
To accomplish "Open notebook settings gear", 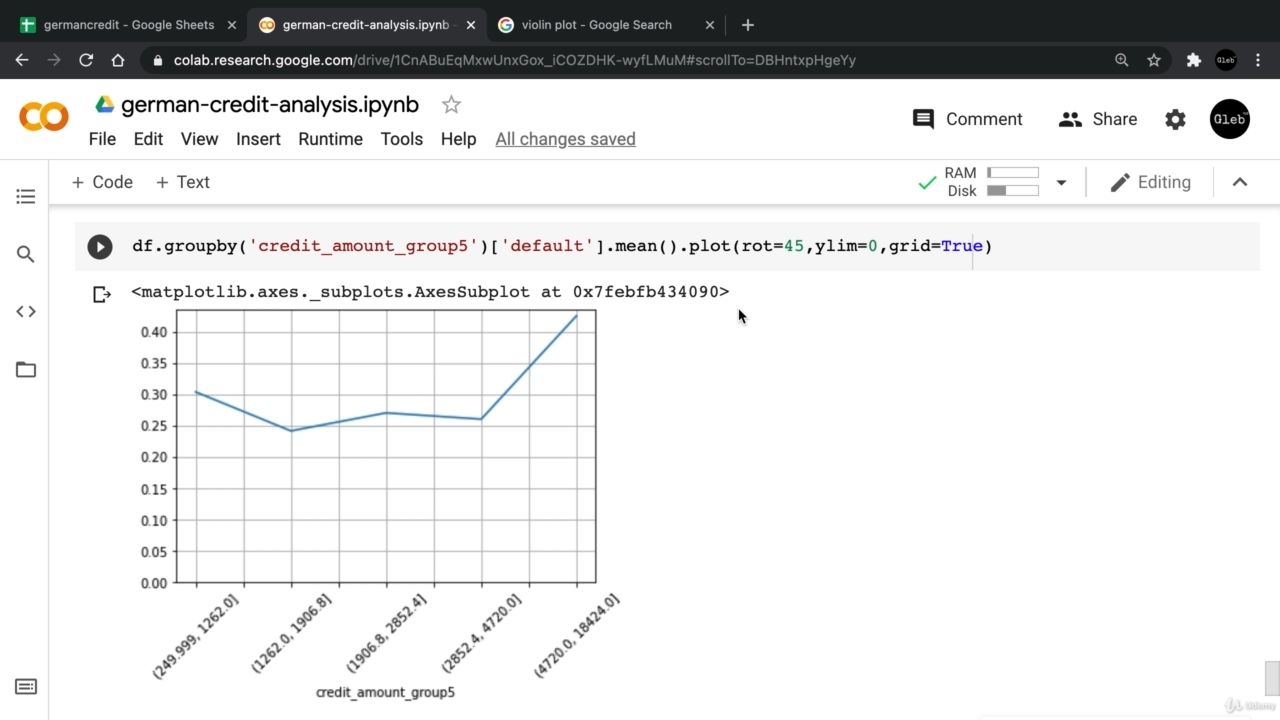I will 1175,119.
